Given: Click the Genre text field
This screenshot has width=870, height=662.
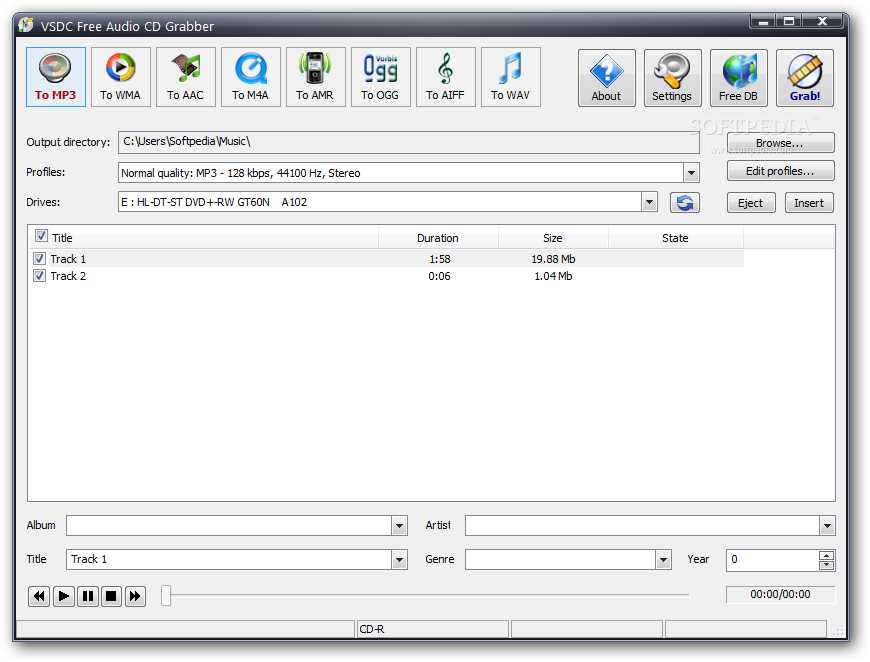Looking at the screenshot, I should tap(560, 559).
